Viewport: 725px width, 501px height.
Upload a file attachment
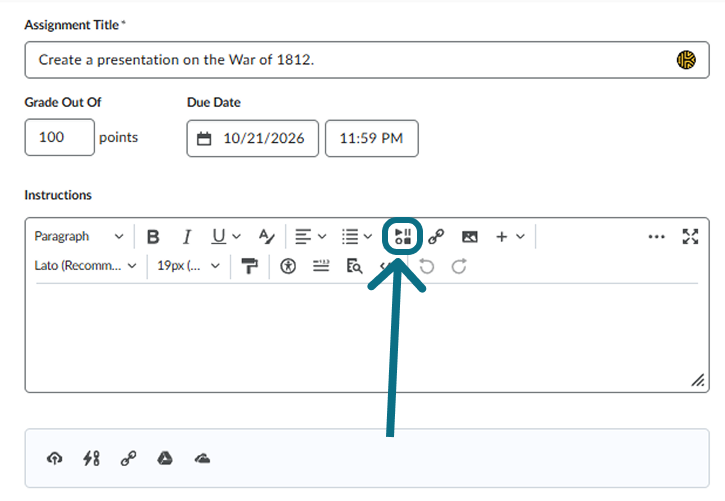tap(55, 458)
